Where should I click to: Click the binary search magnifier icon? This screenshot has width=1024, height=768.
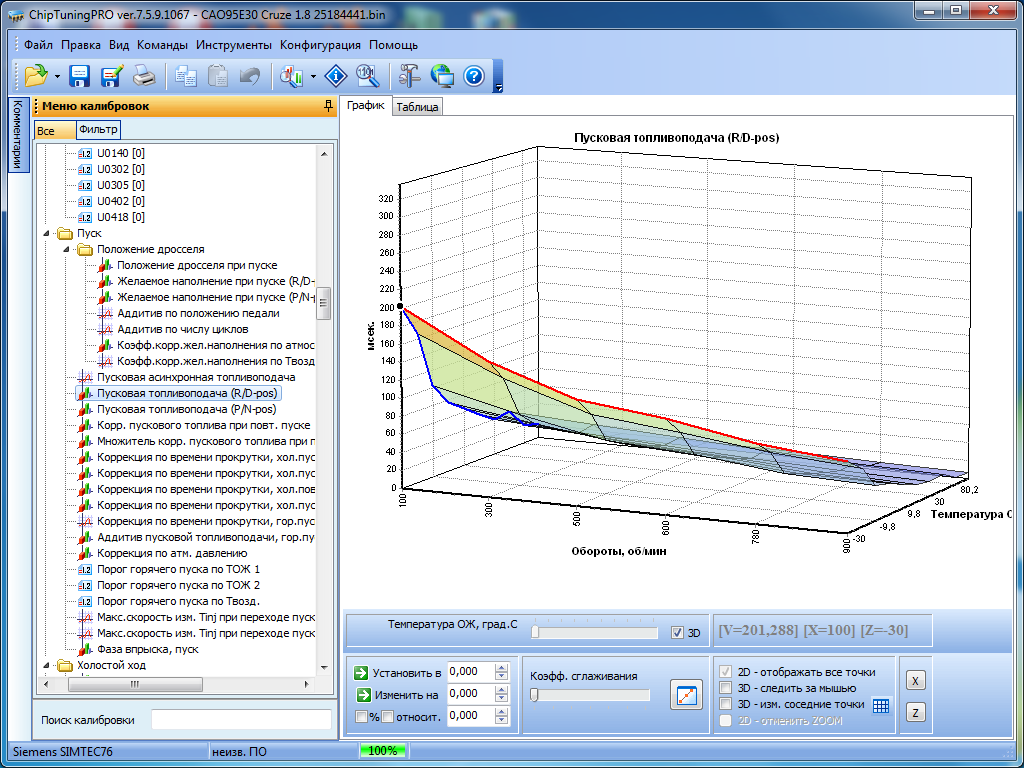pos(366,76)
